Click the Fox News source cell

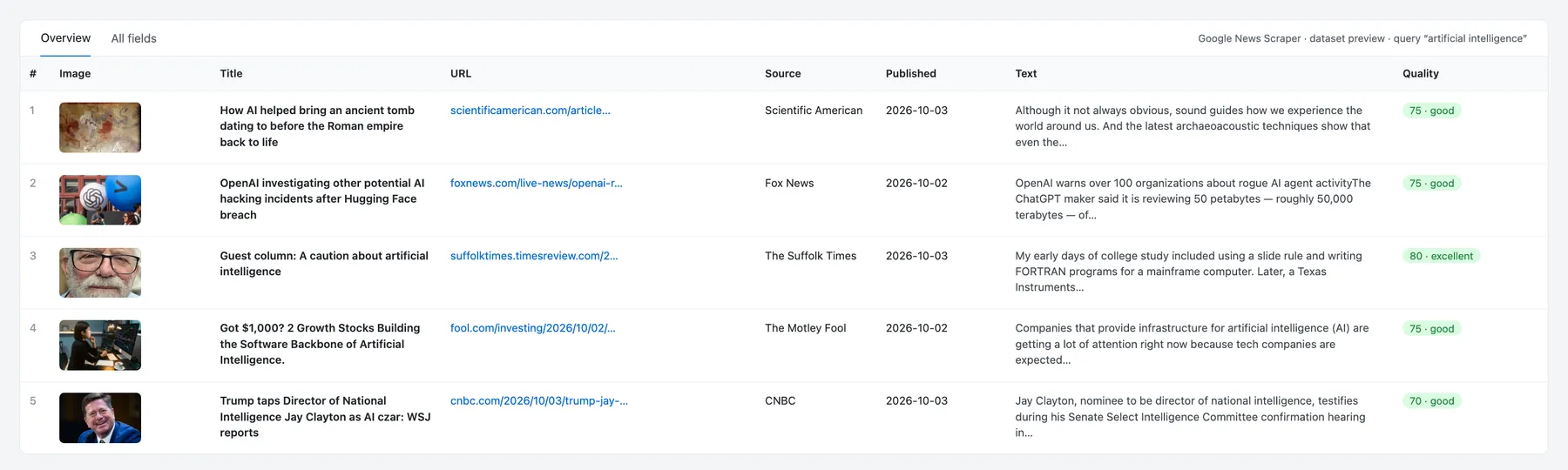tap(789, 183)
